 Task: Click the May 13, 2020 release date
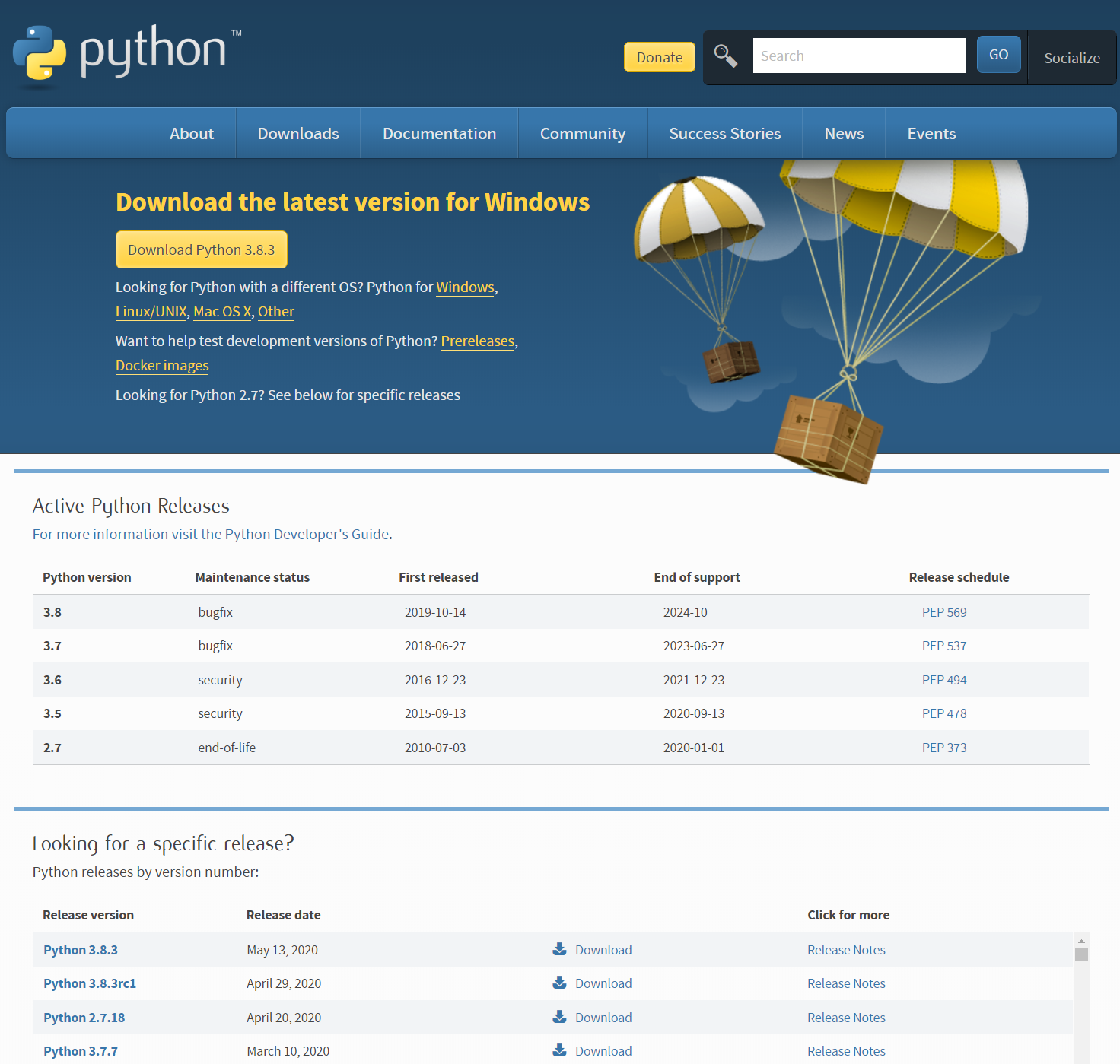click(x=282, y=950)
